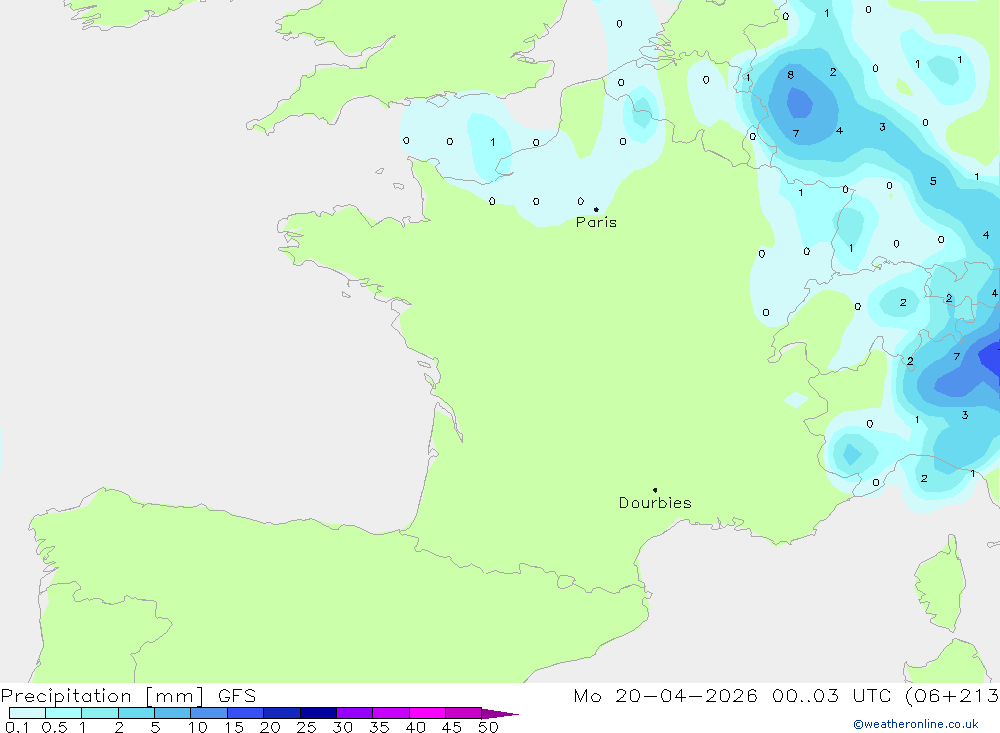Click the '30' legend scale value
The width and height of the screenshot is (1000, 733).
(342, 727)
